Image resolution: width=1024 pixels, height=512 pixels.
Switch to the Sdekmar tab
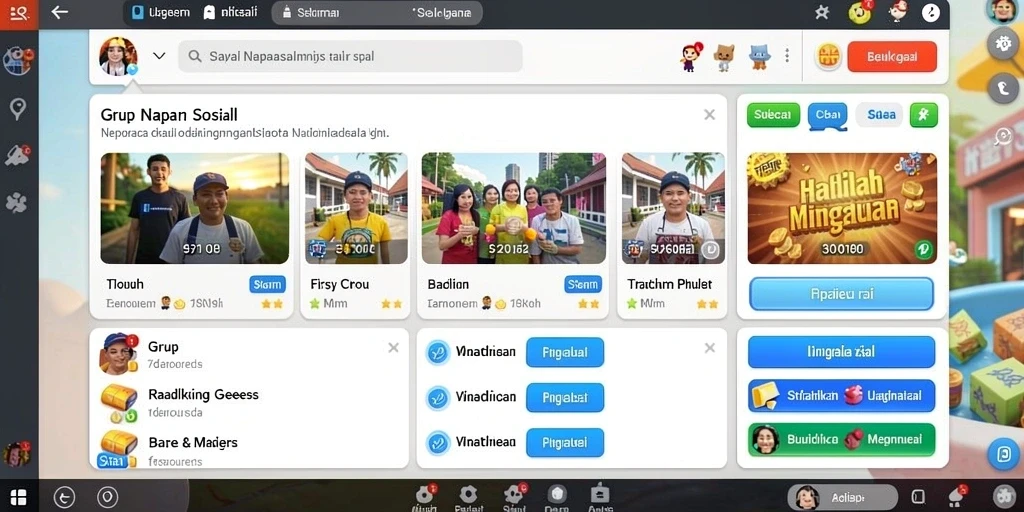(x=307, y=12)
